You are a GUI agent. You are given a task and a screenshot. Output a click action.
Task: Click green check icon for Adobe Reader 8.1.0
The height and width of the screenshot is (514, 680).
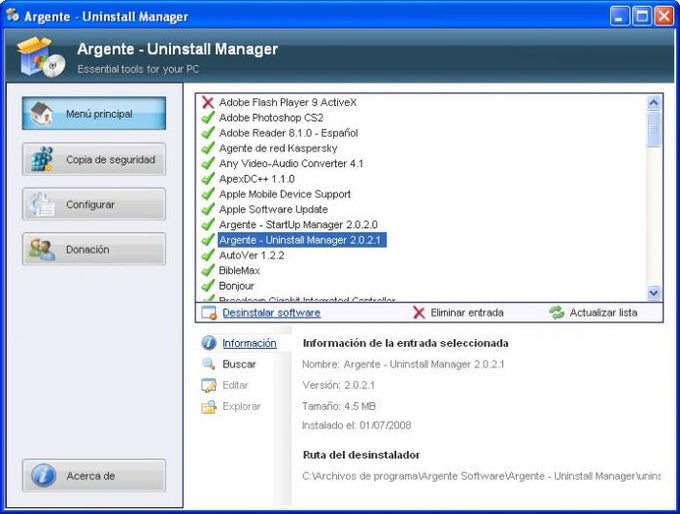pos(208,133)
